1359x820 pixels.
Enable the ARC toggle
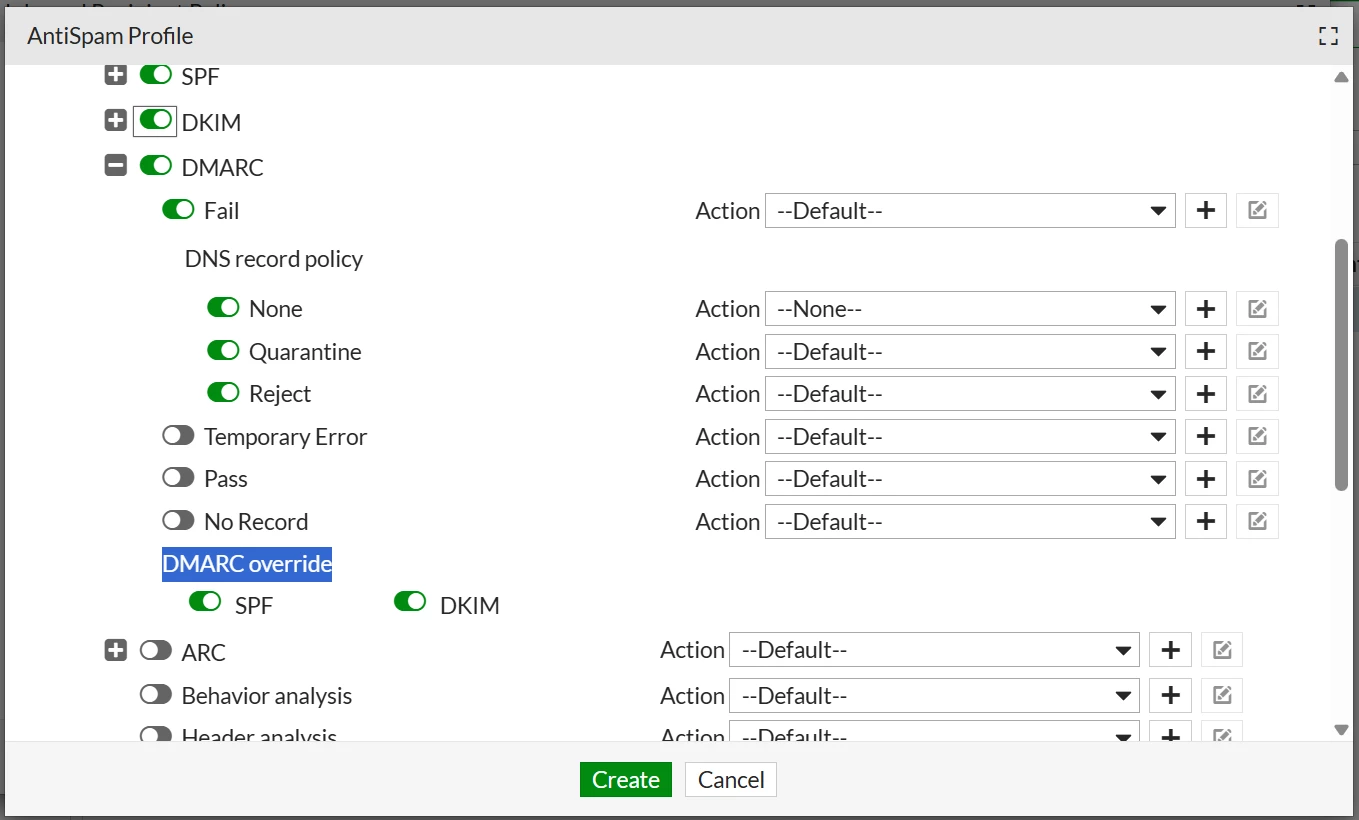coord(156,651)
